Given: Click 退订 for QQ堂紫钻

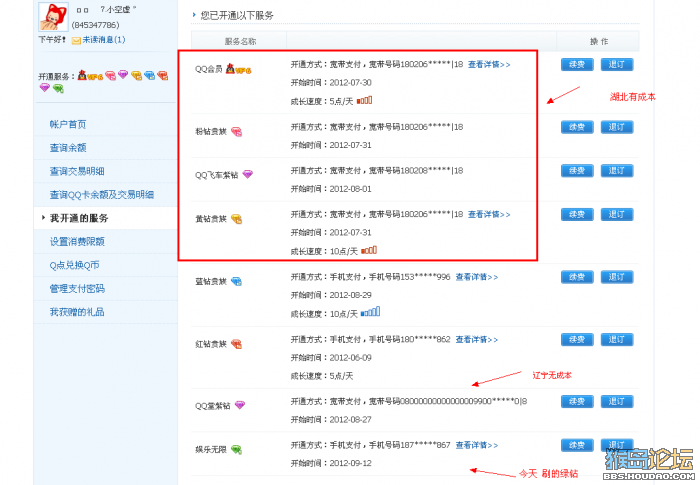Looking at the screenshot, I should (617, 401).
